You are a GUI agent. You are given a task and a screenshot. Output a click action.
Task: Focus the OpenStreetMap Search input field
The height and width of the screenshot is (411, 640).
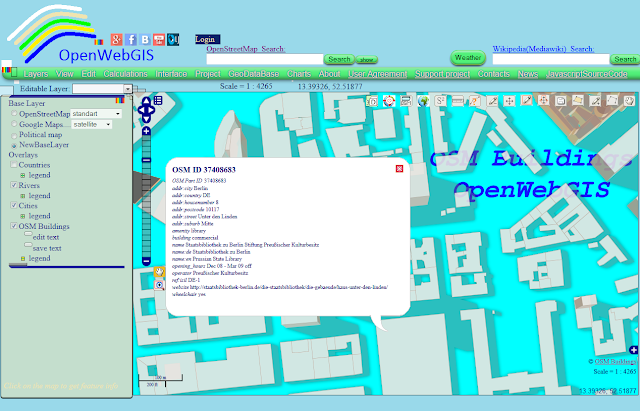coord(264,59)
